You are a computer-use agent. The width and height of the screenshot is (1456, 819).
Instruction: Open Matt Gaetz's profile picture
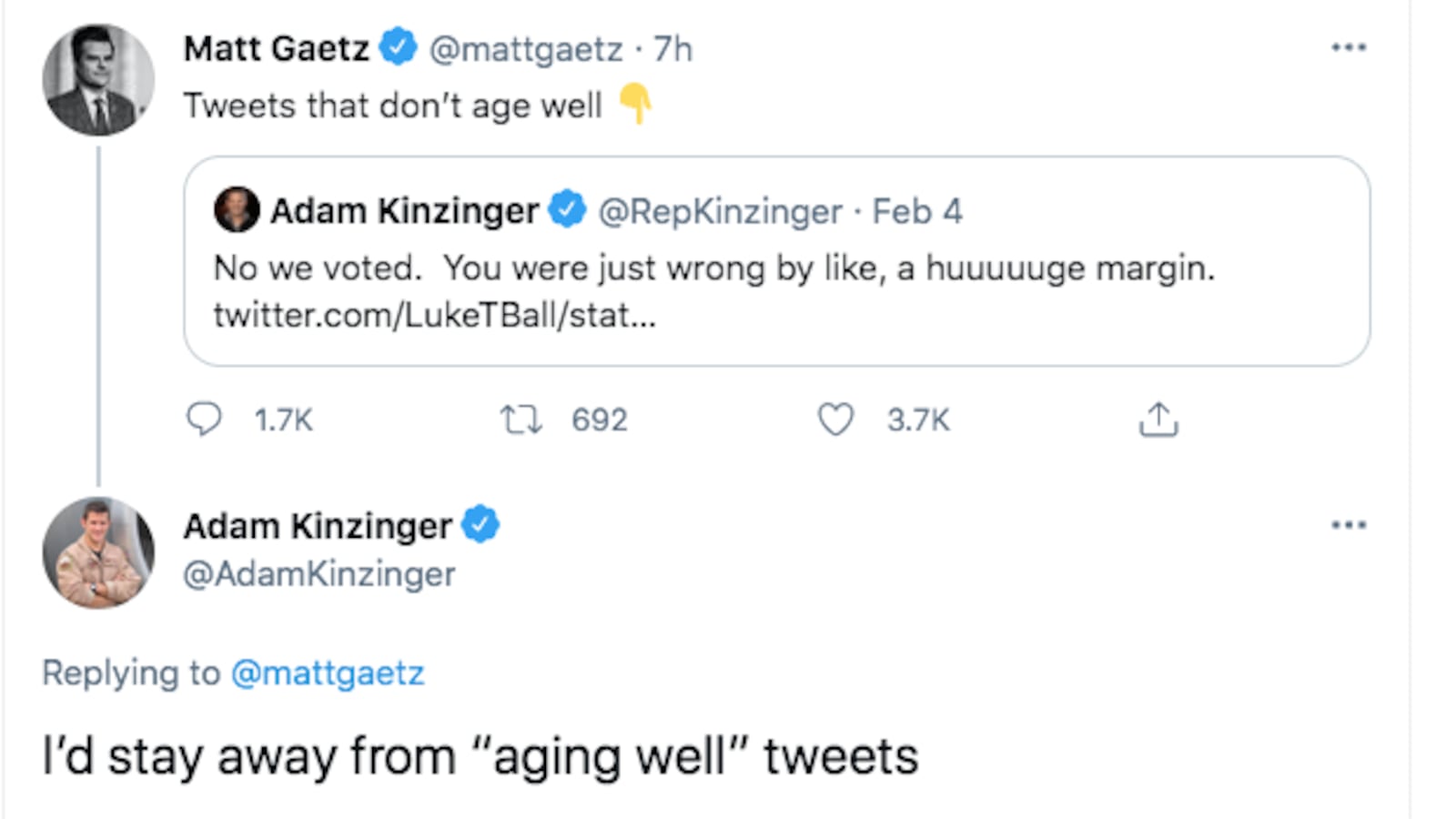click(98, 80)
